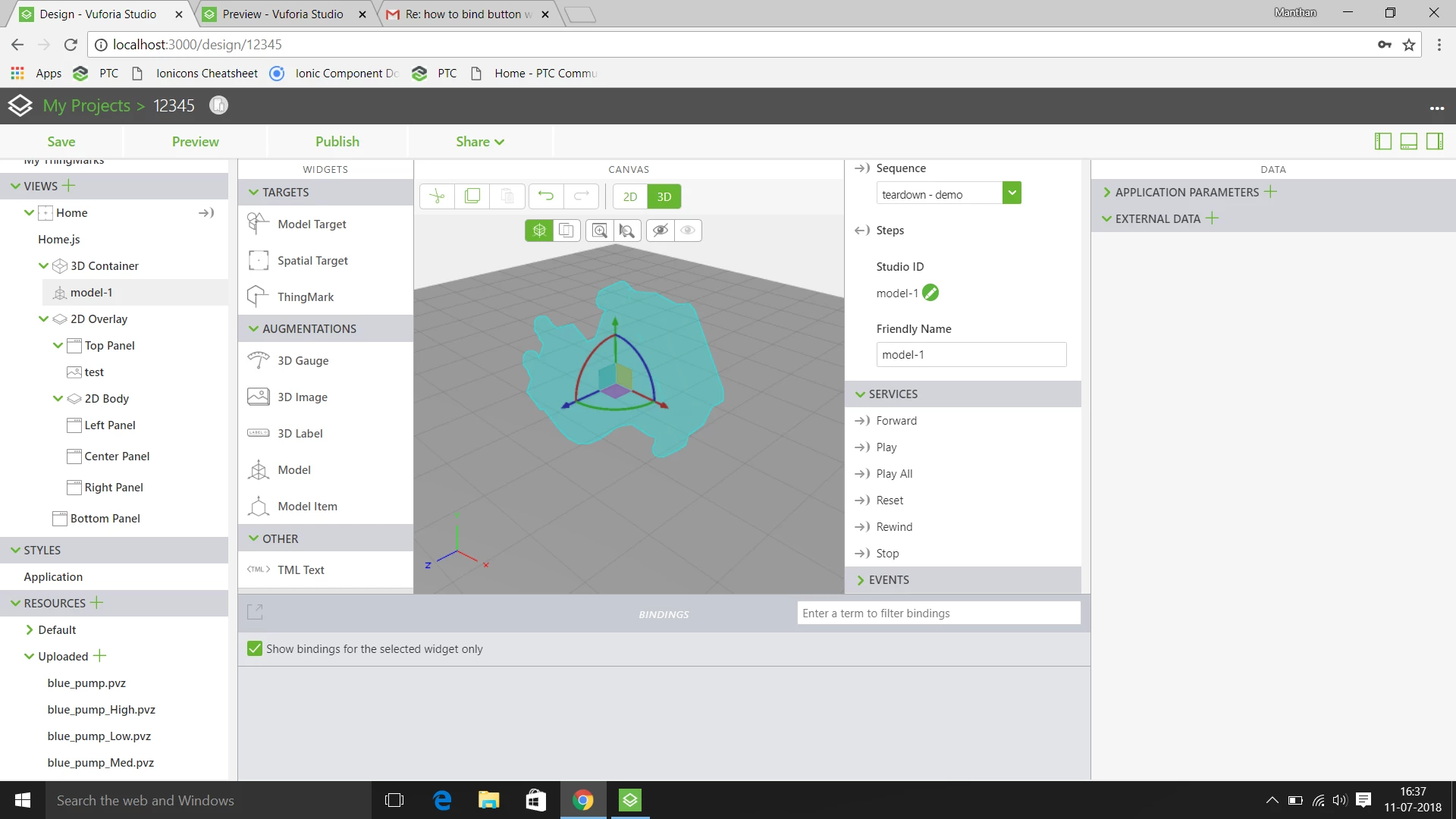Click the bottom panel layout icon

pos(1408,141)
